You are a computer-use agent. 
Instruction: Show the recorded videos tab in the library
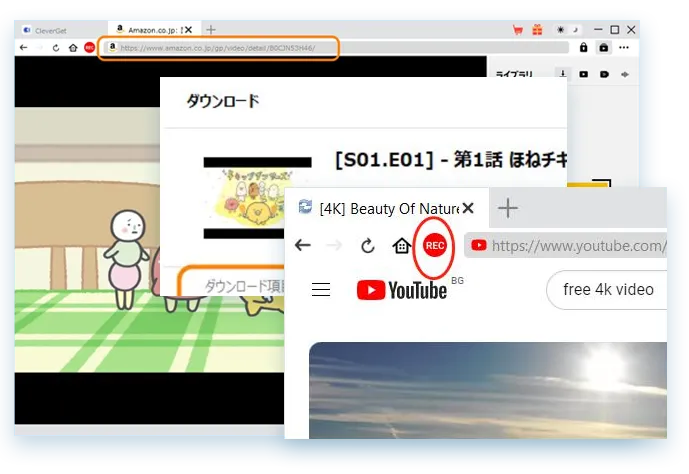(x=604, y=74)
